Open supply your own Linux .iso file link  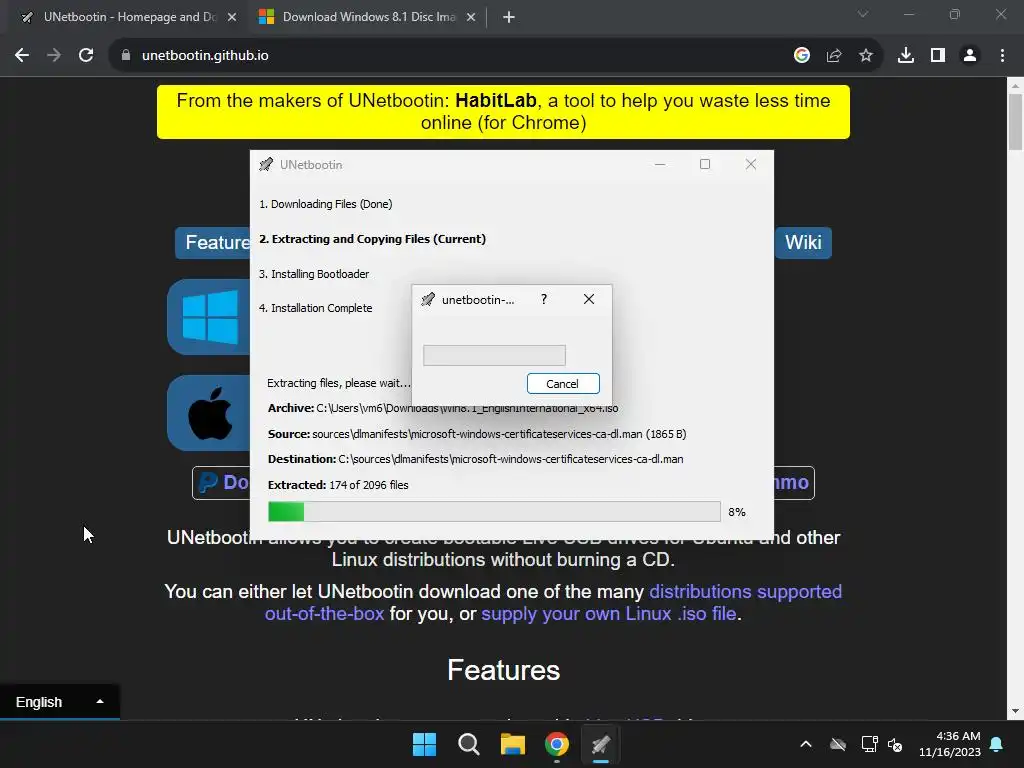(609, 614)
